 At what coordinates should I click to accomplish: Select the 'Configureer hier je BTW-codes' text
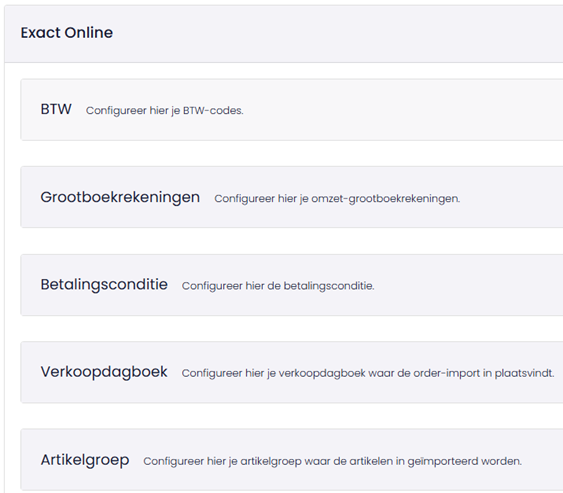point(164,111)
